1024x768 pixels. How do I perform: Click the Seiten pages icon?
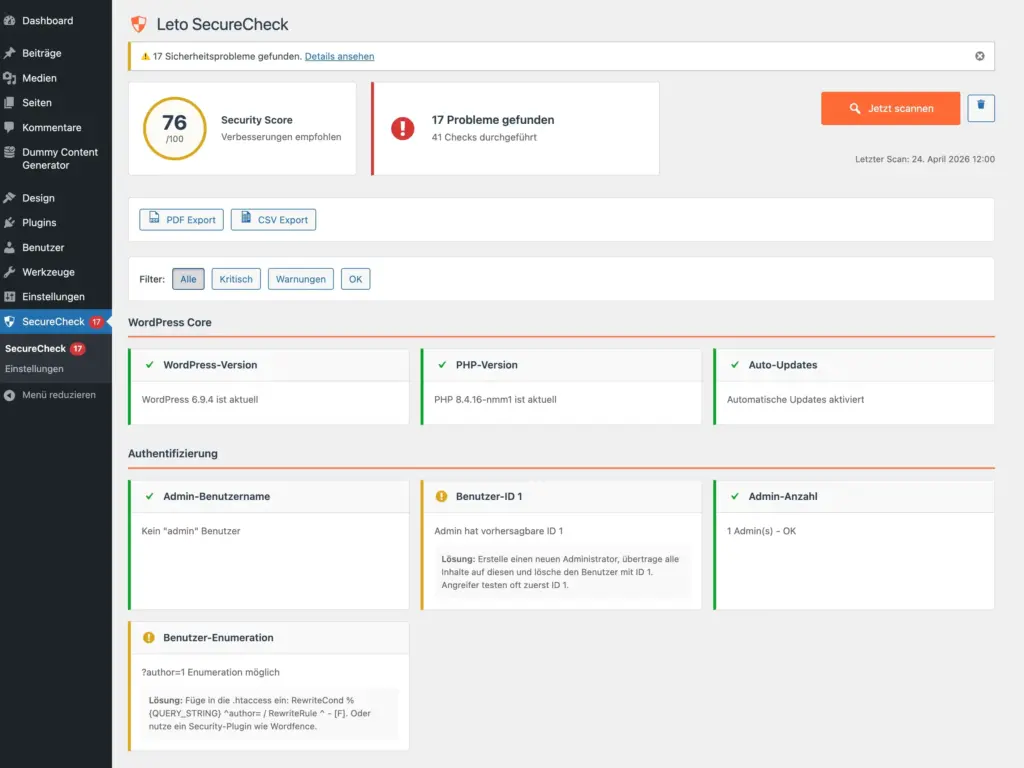9,103
